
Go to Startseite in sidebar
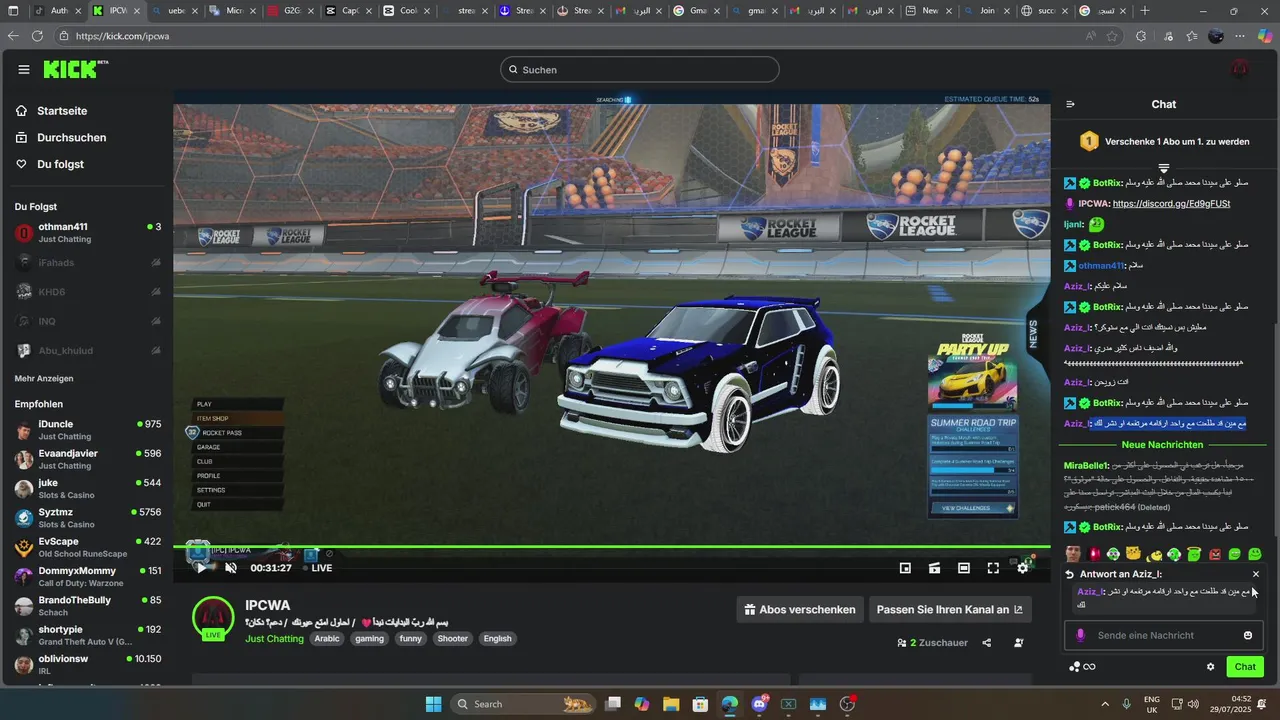(x=62, y=111)
